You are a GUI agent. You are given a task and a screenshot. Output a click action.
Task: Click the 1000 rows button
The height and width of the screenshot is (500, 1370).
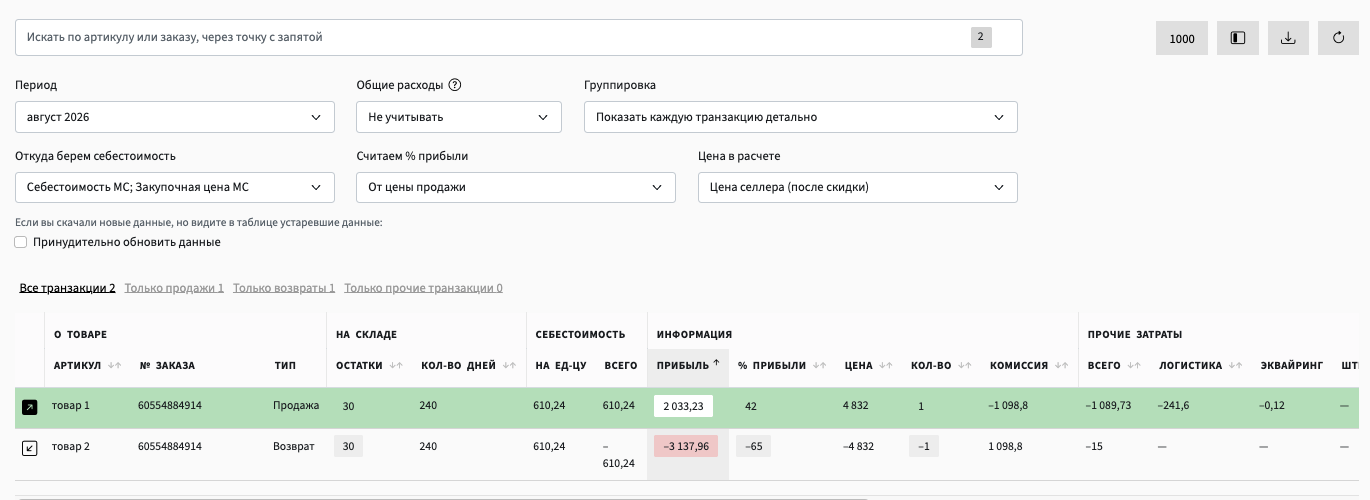(x=1182, y=38)
